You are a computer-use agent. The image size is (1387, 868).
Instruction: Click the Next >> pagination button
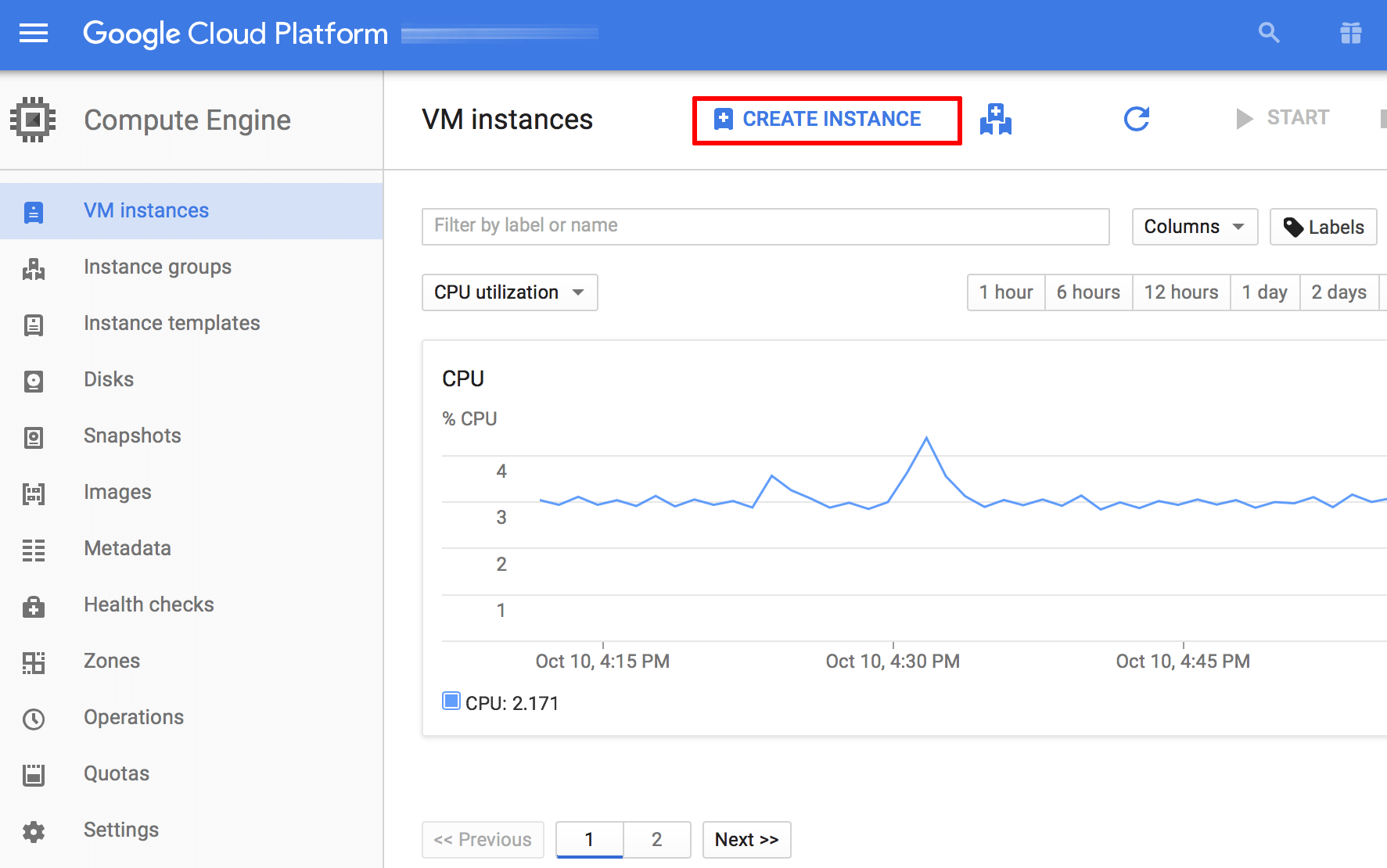746,840
